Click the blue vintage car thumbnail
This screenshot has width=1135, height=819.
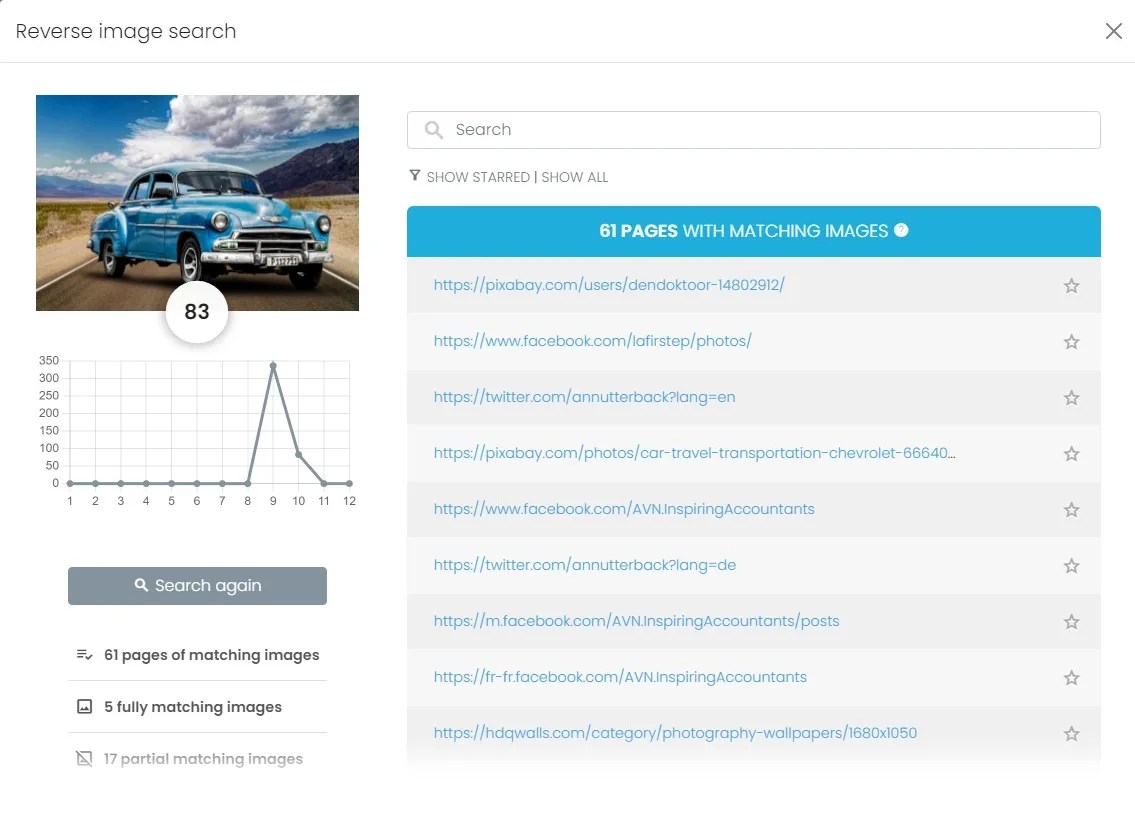[197, 202]
